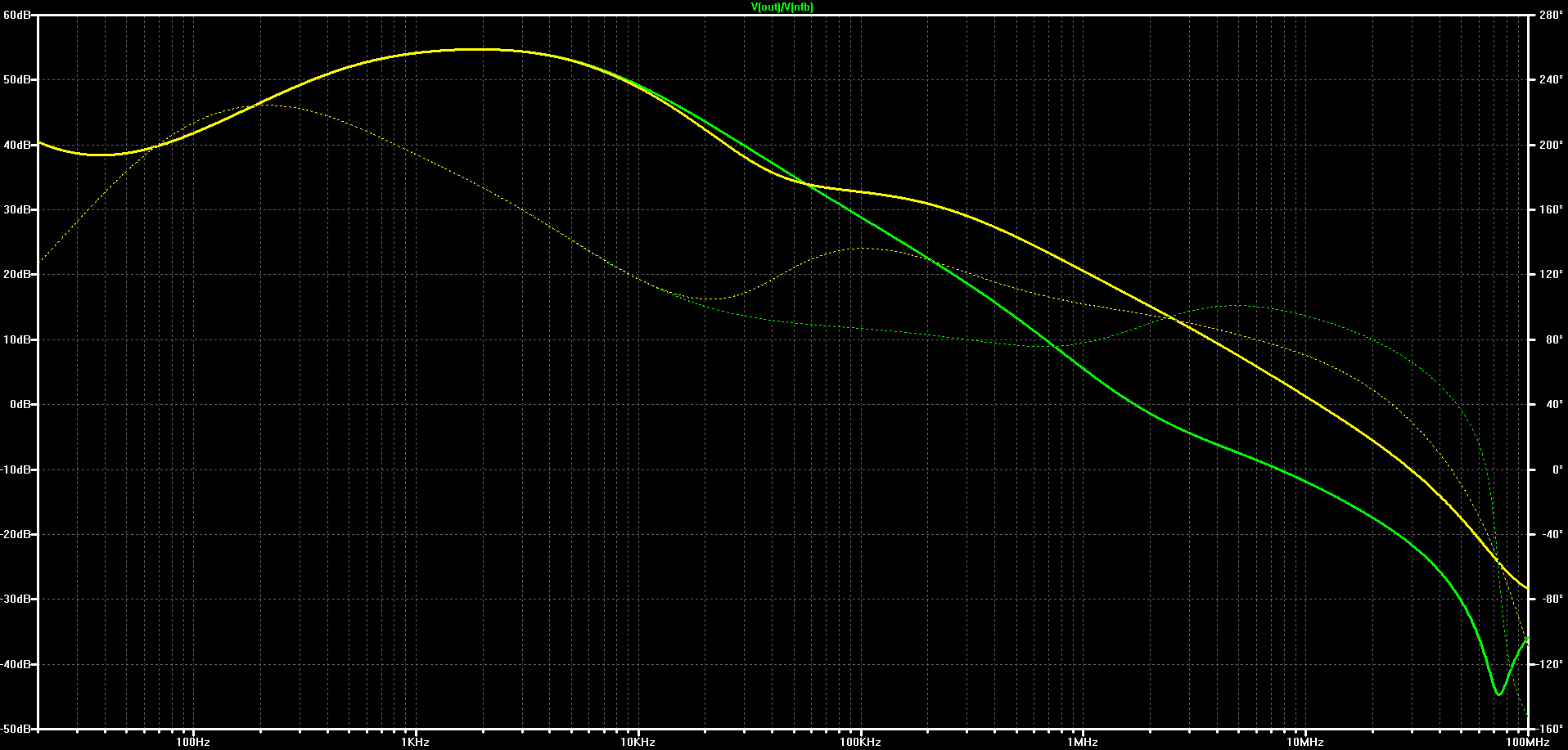Click the 10MHz frequency axis label

coord(1305,743)
